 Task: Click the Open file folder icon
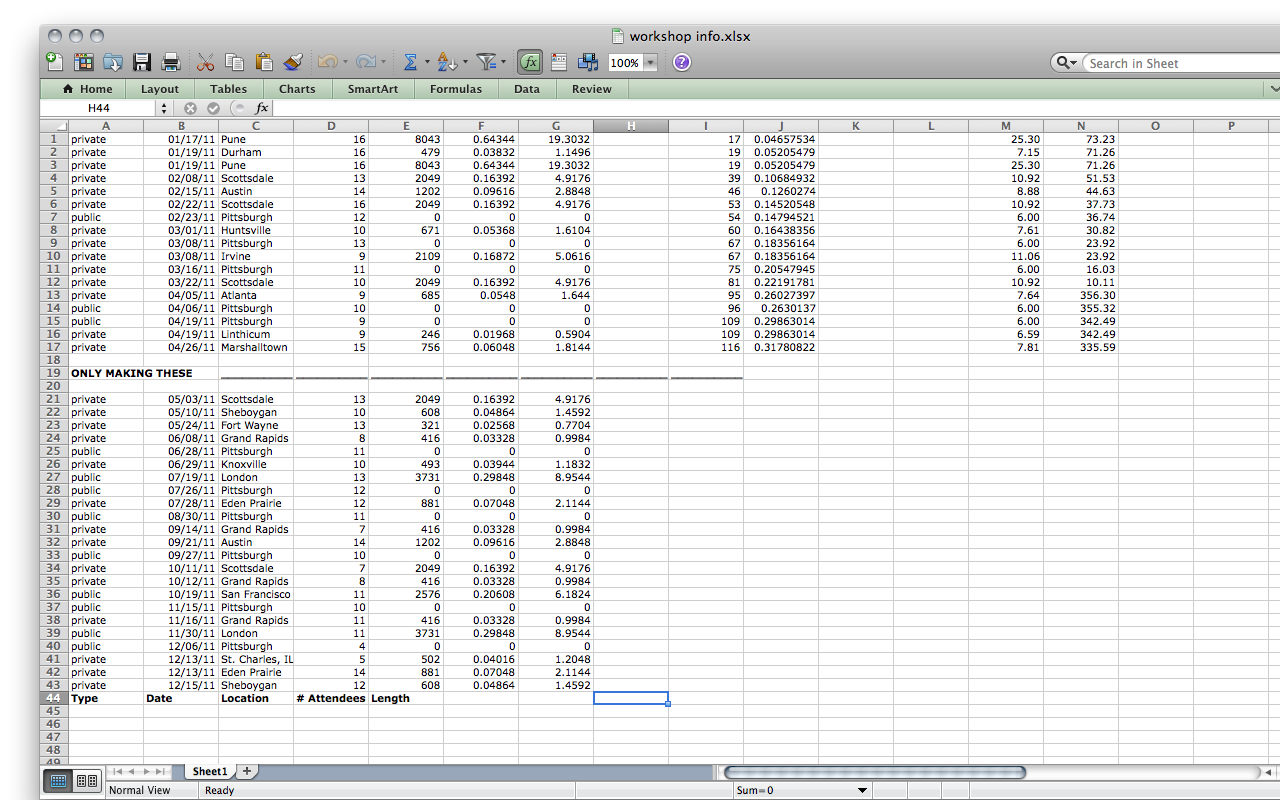tap(112, 62)
